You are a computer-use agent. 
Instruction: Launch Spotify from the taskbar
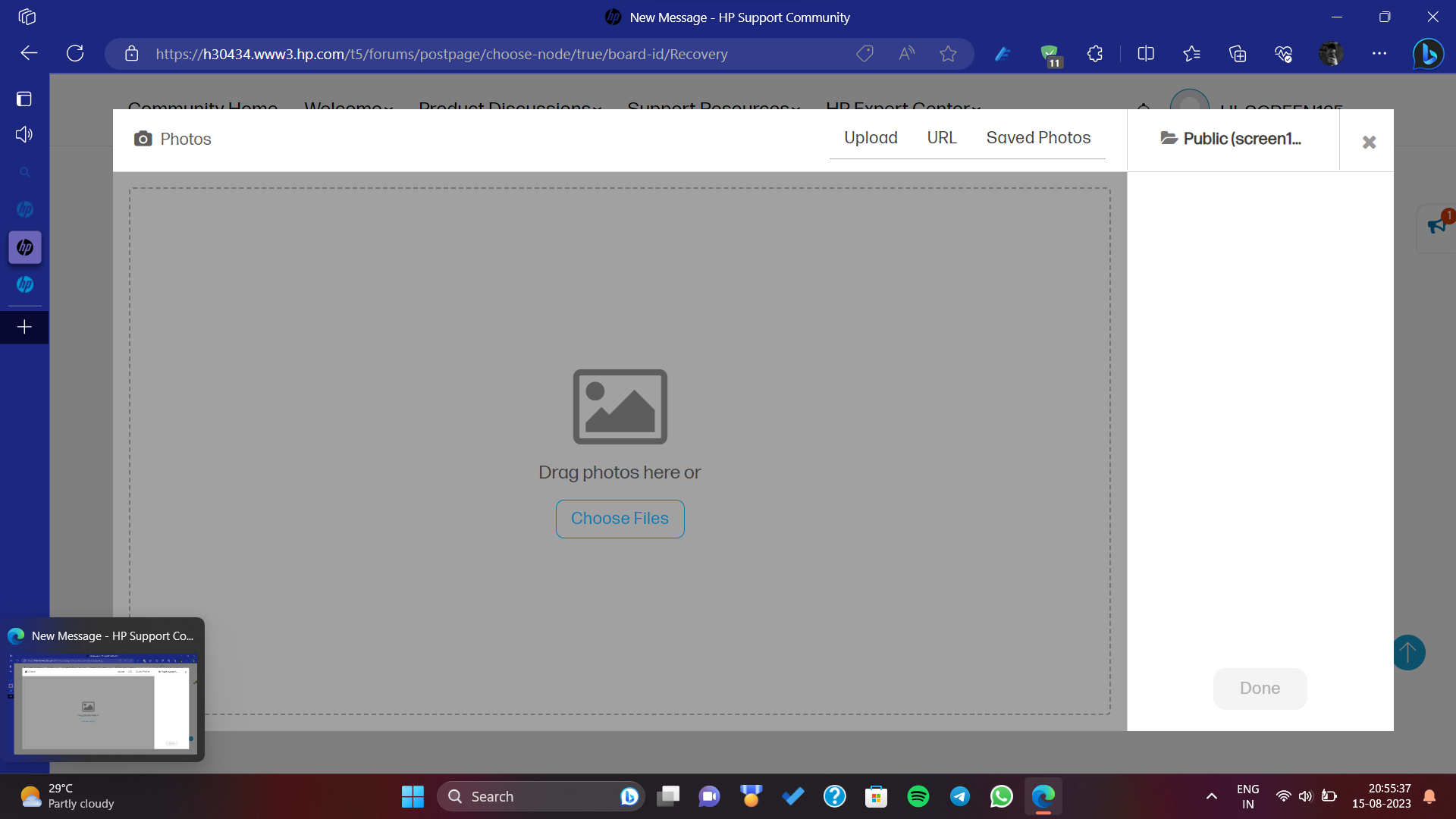918,796
